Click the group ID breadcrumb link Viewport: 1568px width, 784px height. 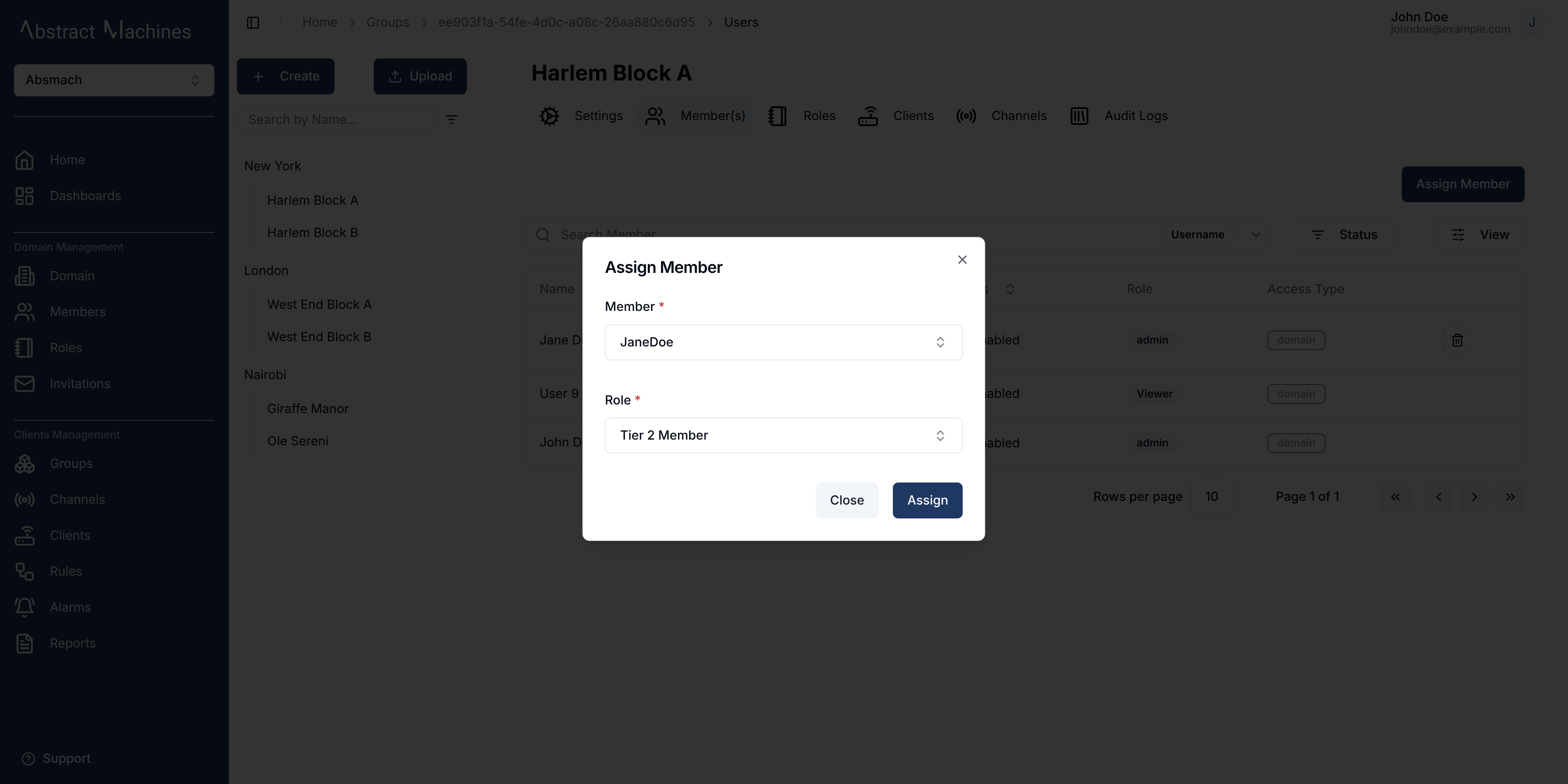(566, 22)
